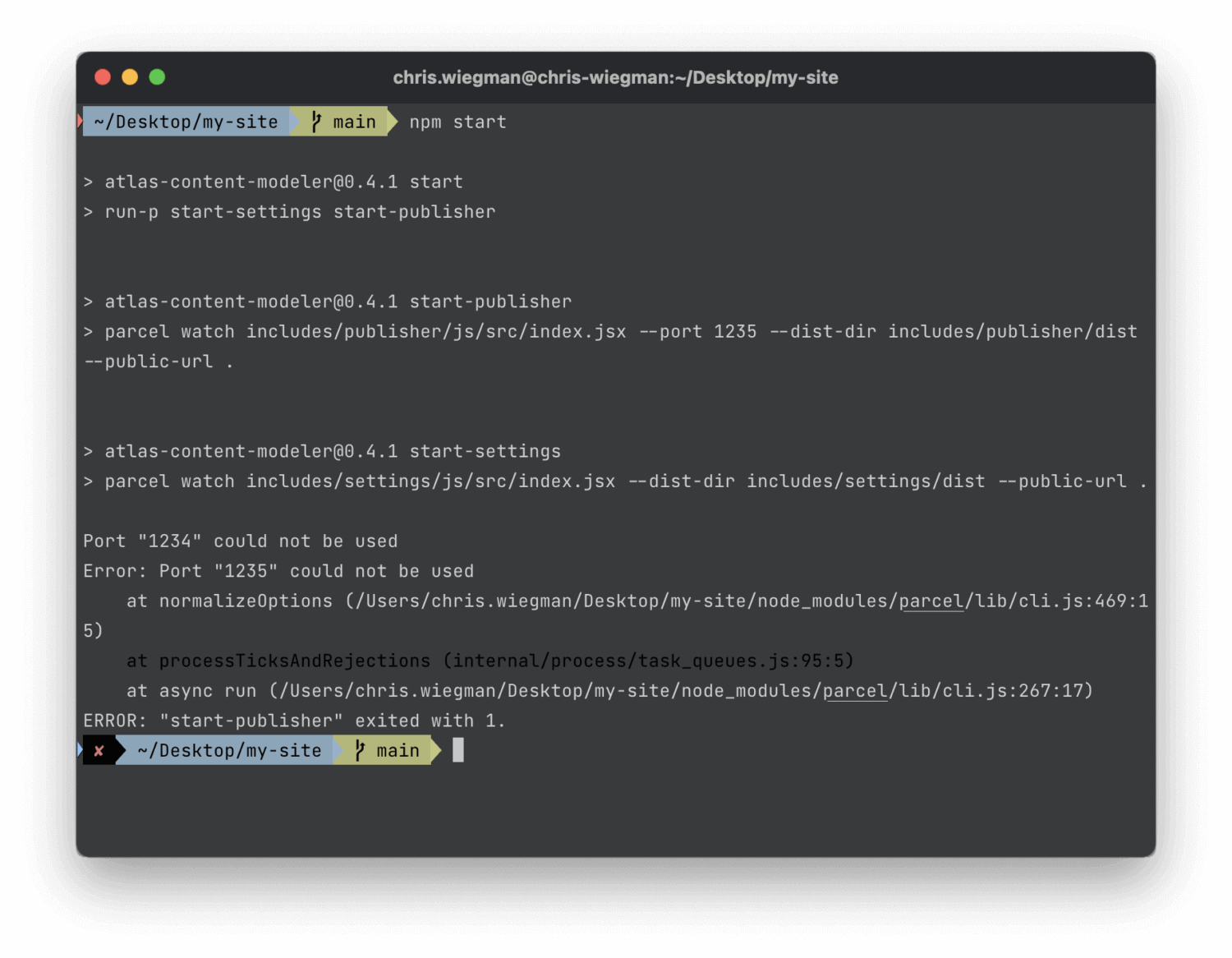Click the "at async run" stack trace text

[191, 691]
